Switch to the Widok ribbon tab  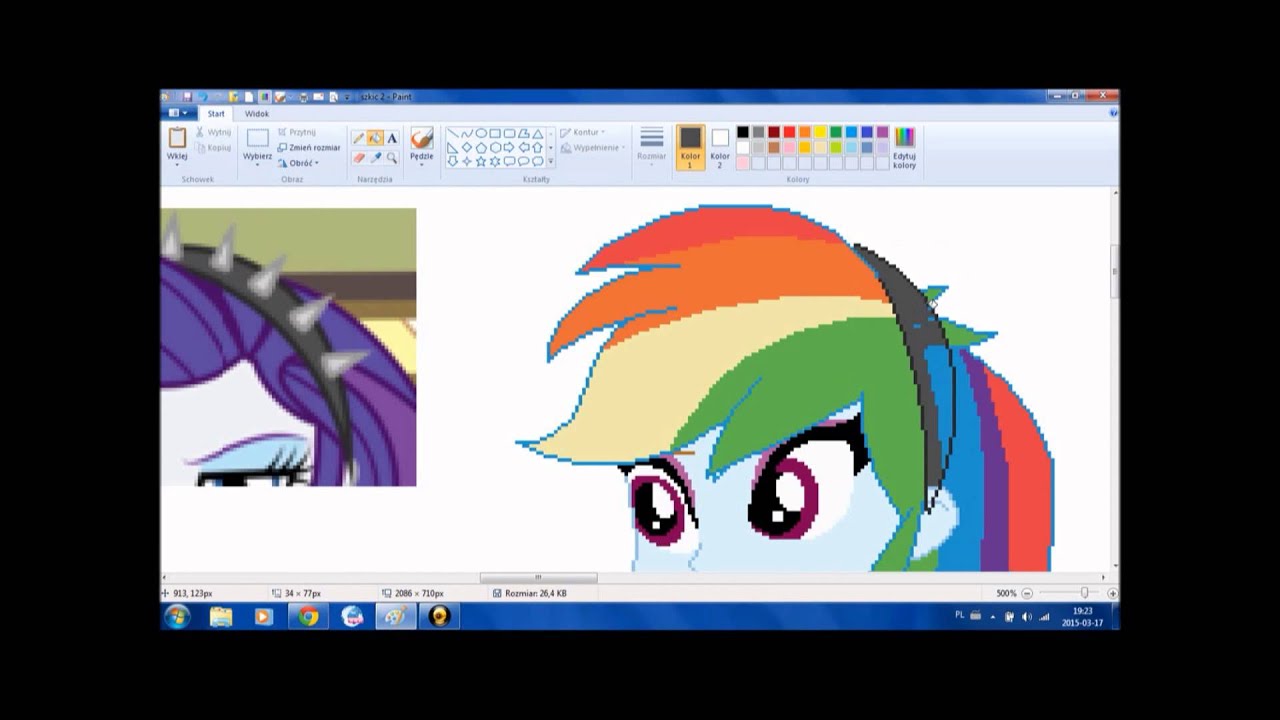coord(257,114)
